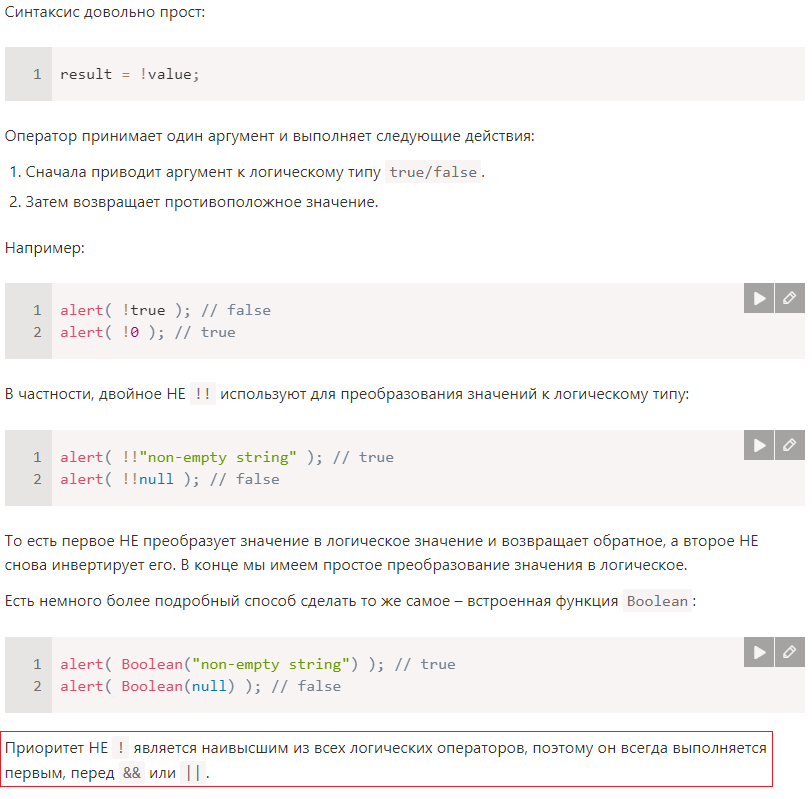
Task: Click the alert( Boolean(null) ) code line
Action: coord(200,687)
